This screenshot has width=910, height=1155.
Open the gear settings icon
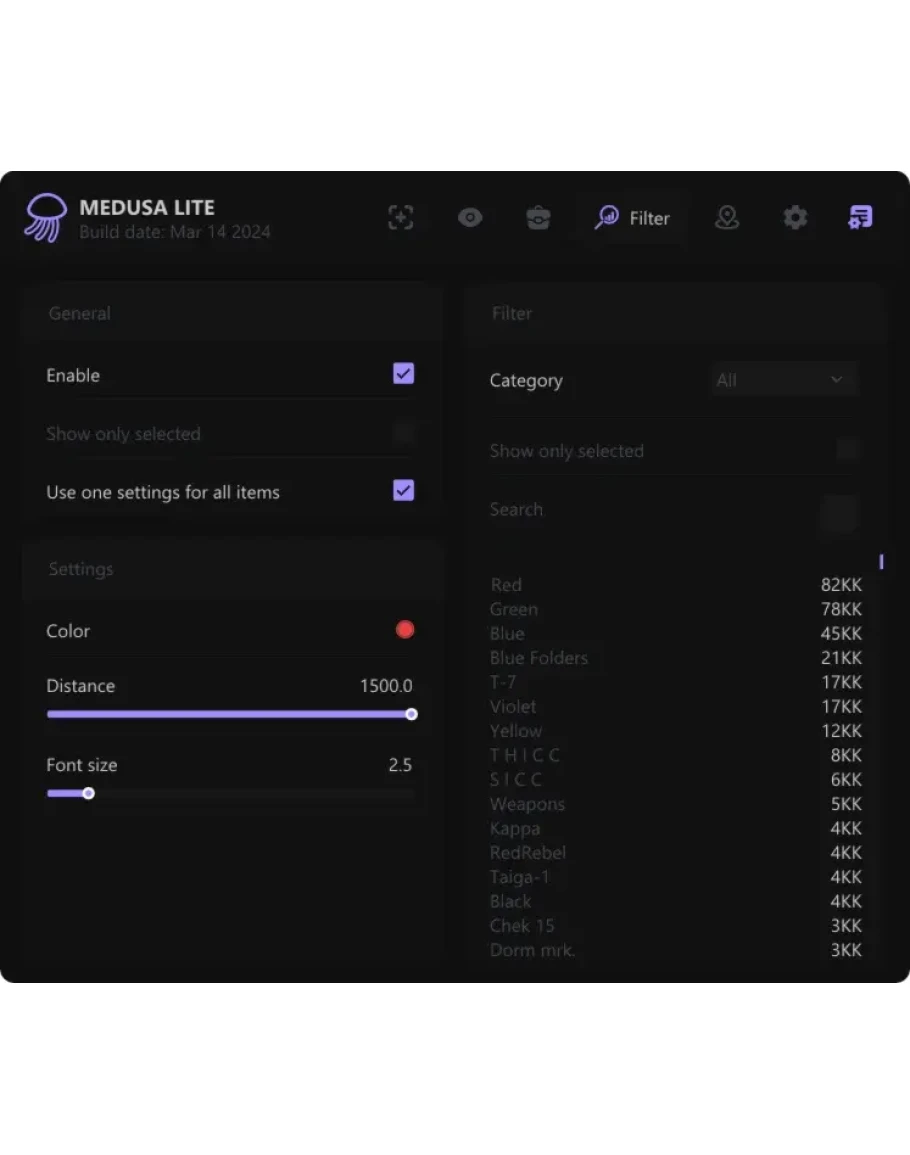pyautogui.click(x=795, y=218)
